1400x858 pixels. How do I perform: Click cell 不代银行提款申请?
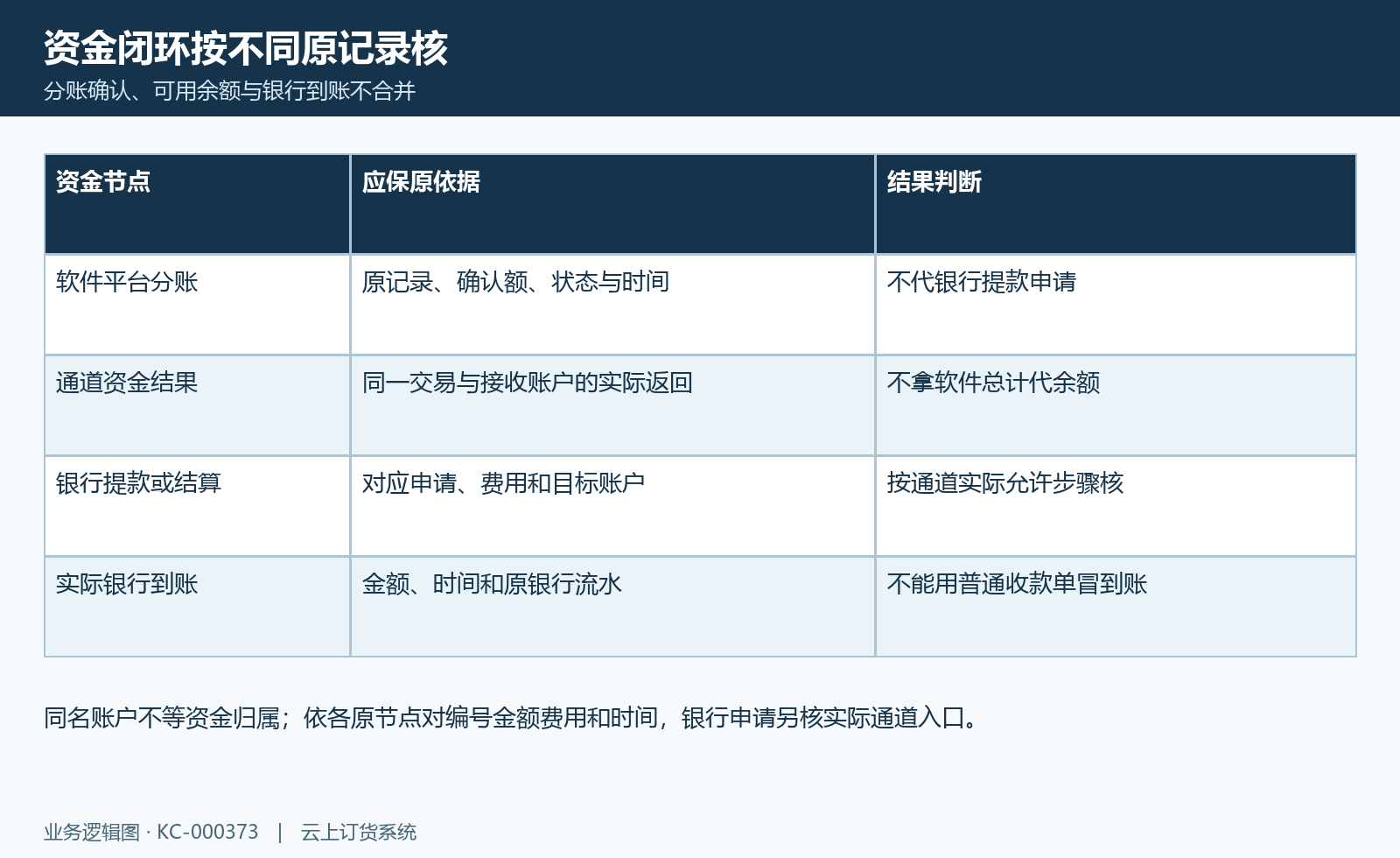coord(1116,305)
